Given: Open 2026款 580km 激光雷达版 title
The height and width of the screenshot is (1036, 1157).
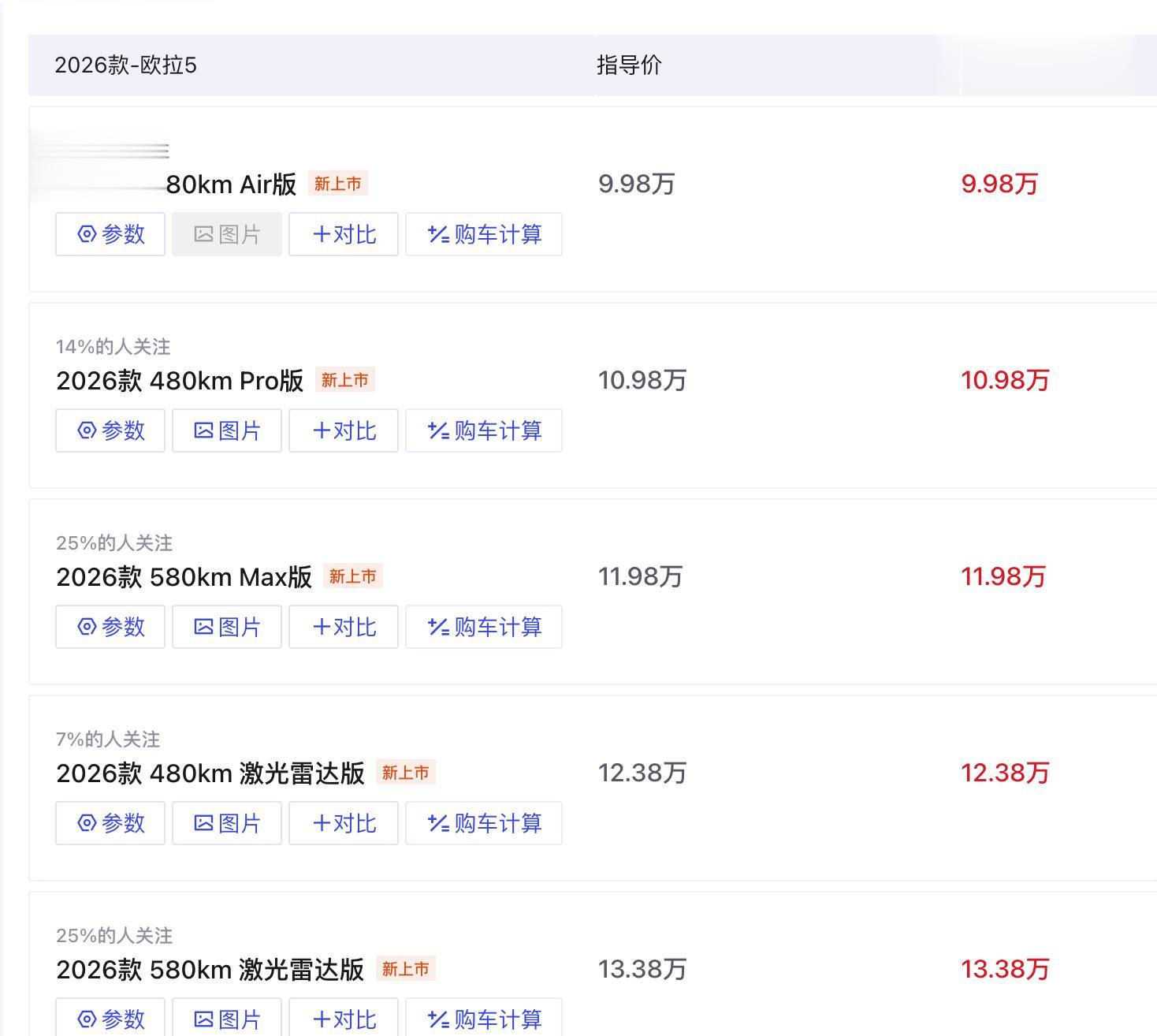Looking at the screenshot, I should pos(210,970).
